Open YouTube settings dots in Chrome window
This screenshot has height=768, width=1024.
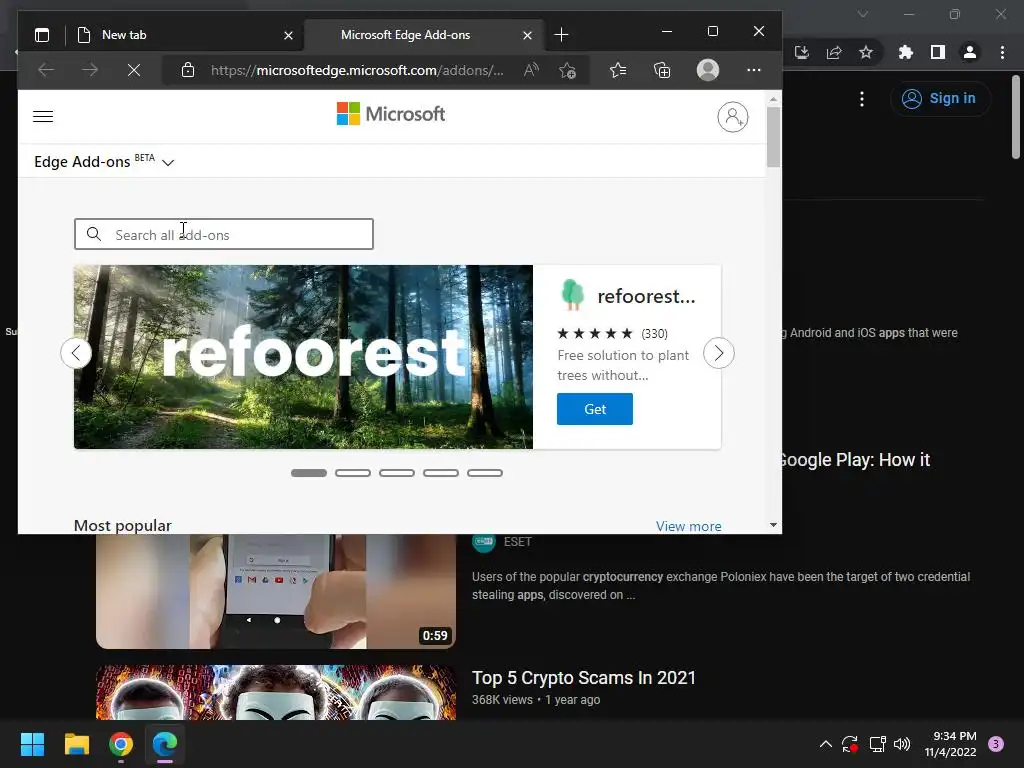point(862,99)
